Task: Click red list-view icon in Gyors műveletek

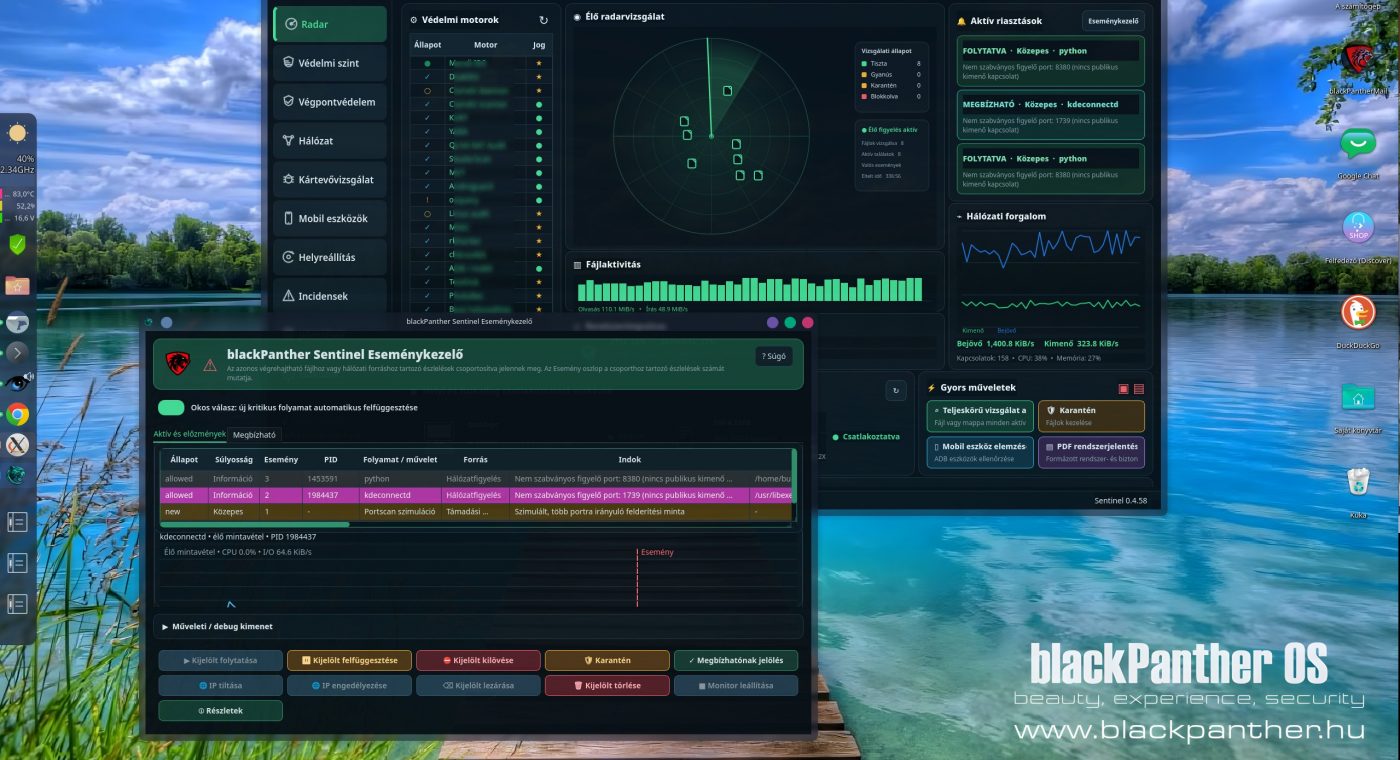Action: (x=1139, y=388)
